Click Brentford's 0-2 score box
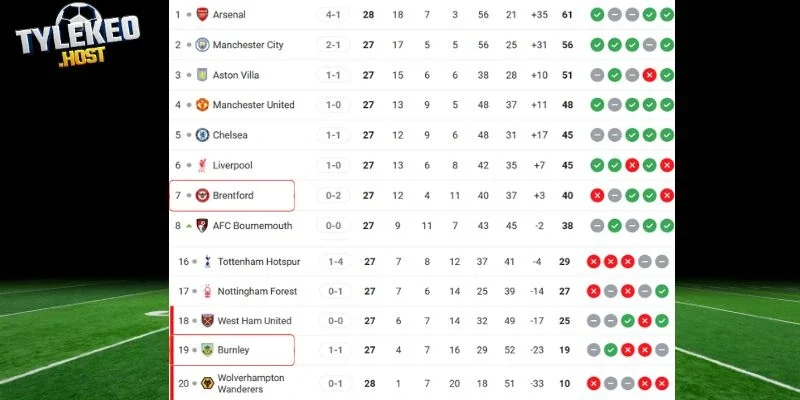This screenshot has height=400, width=800. click(x=333, y=195)
